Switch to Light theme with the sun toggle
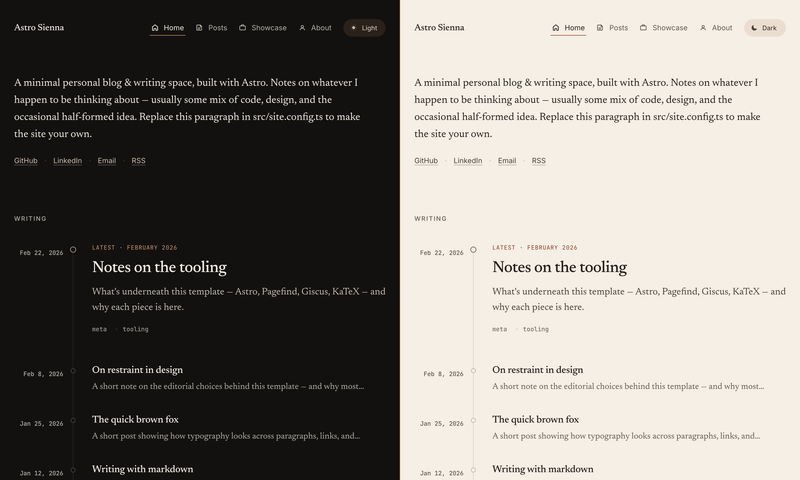The image size is (800, 480). tap(364, 28)
